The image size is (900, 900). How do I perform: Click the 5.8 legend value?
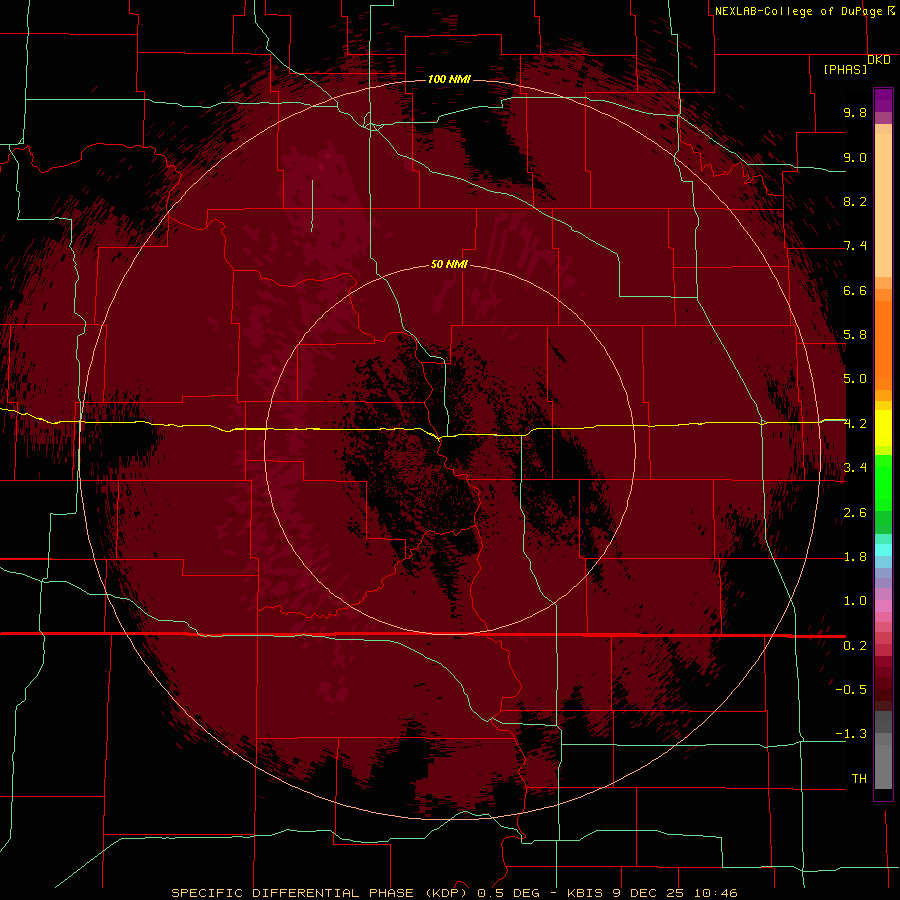pyautogui.click(x=855, y=335)
